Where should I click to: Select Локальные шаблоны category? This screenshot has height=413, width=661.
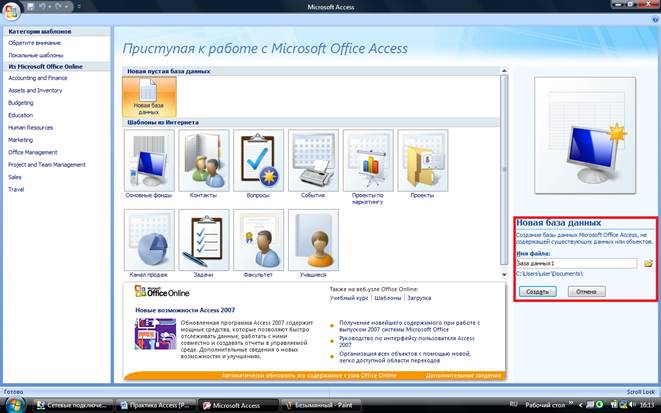coord(36,55)
